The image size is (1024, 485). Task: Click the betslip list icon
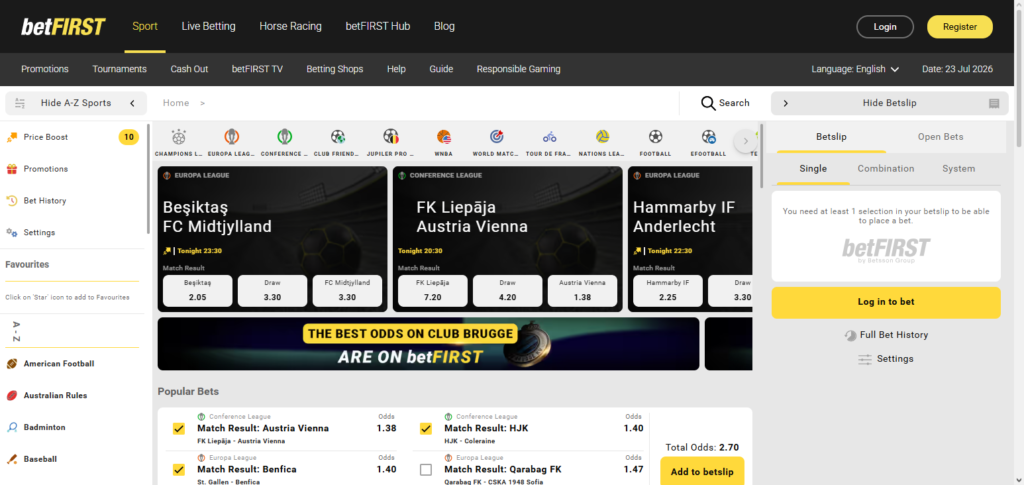pyautogui.click(x=994, y=103)
